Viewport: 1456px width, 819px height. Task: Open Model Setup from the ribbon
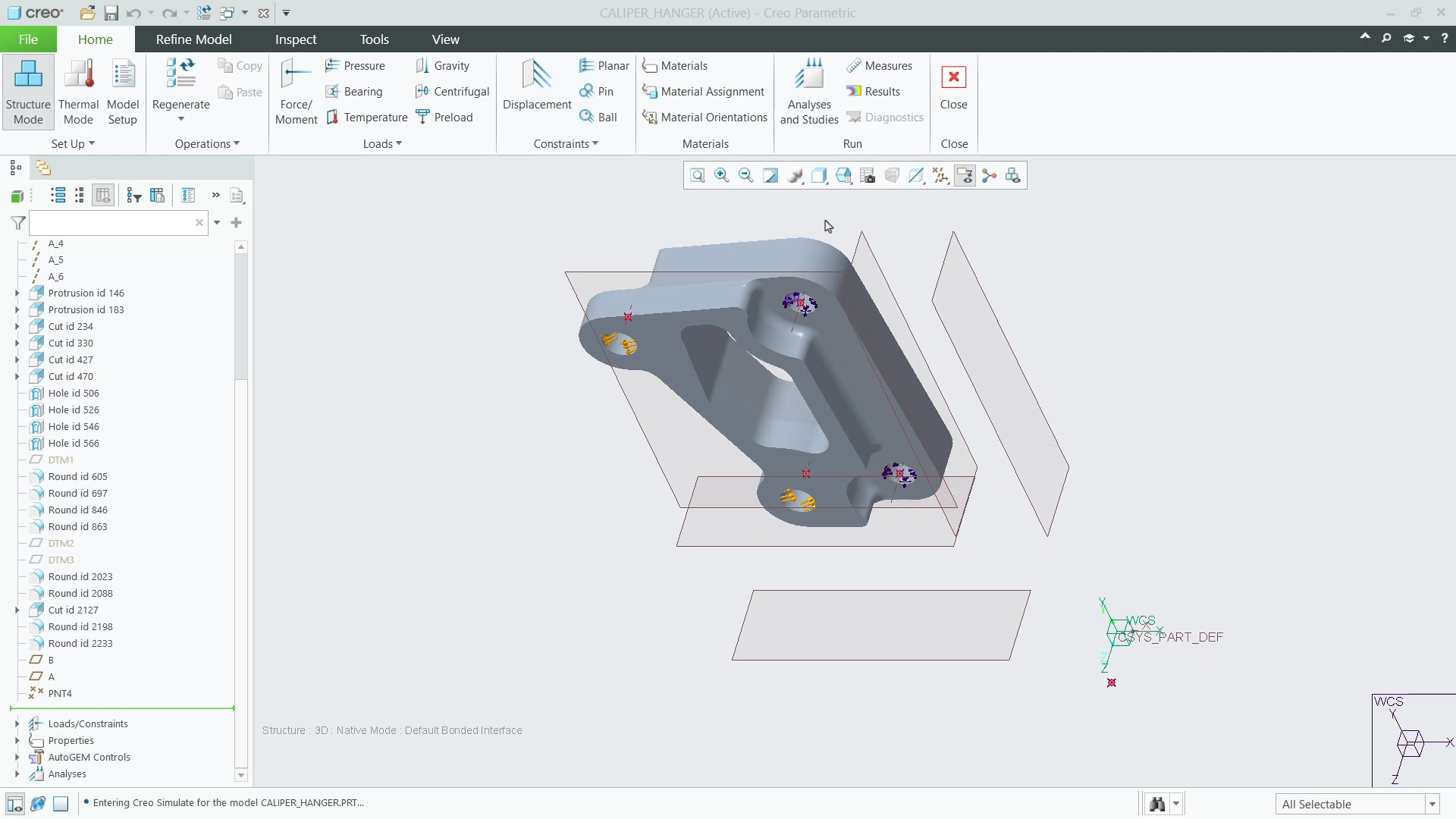click(x=123, y=92)
